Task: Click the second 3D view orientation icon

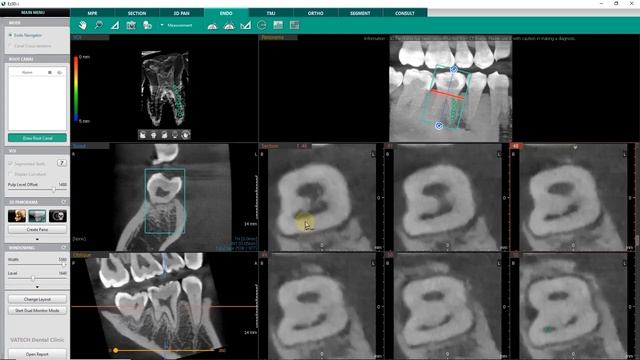Action: click(x=153, y=135)
